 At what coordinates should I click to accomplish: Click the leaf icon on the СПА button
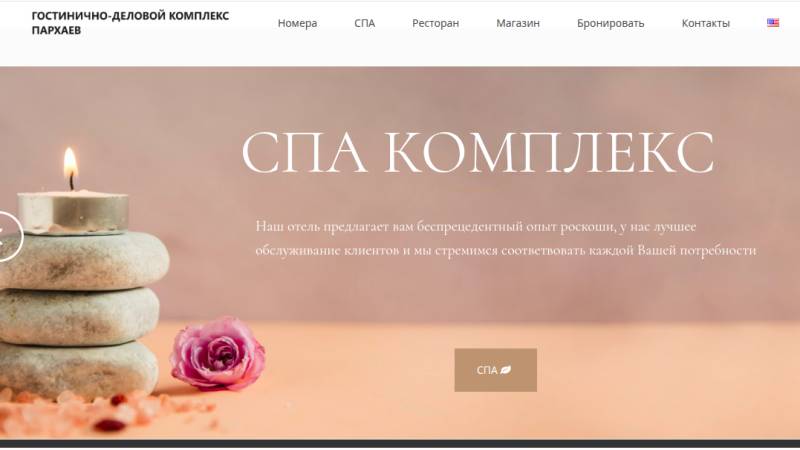[506, 370]
